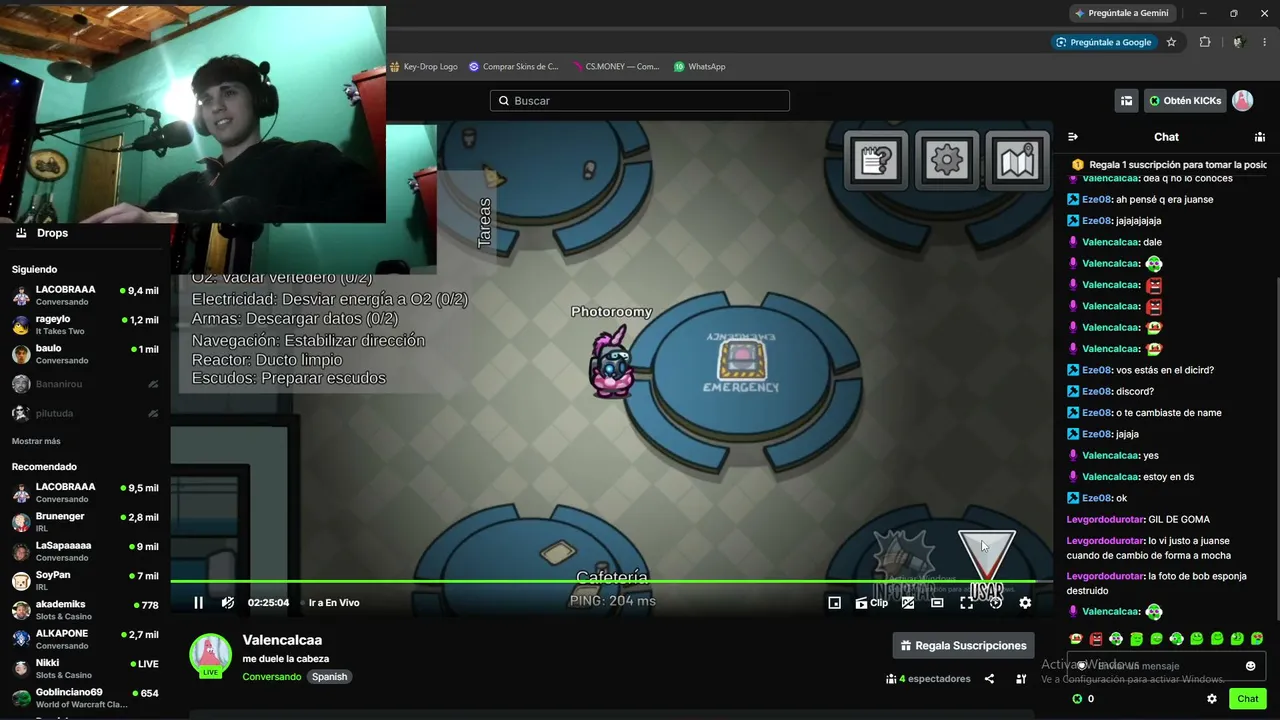Viewport: 1280px width, 720px height.
Task: Create a Clip from the stream
Action: click(871, 602)
